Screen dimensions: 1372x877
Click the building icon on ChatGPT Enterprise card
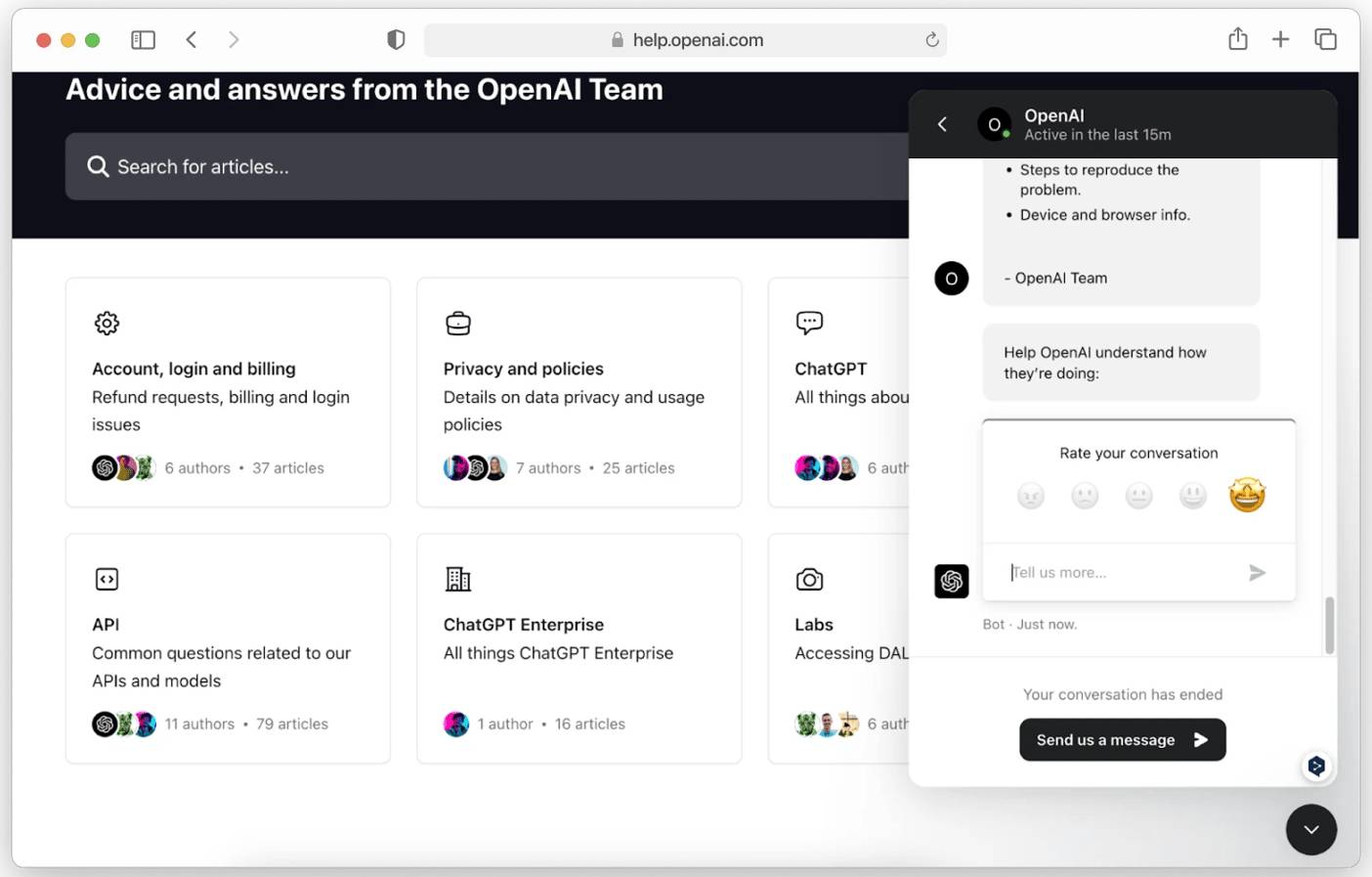pos(457,579)
